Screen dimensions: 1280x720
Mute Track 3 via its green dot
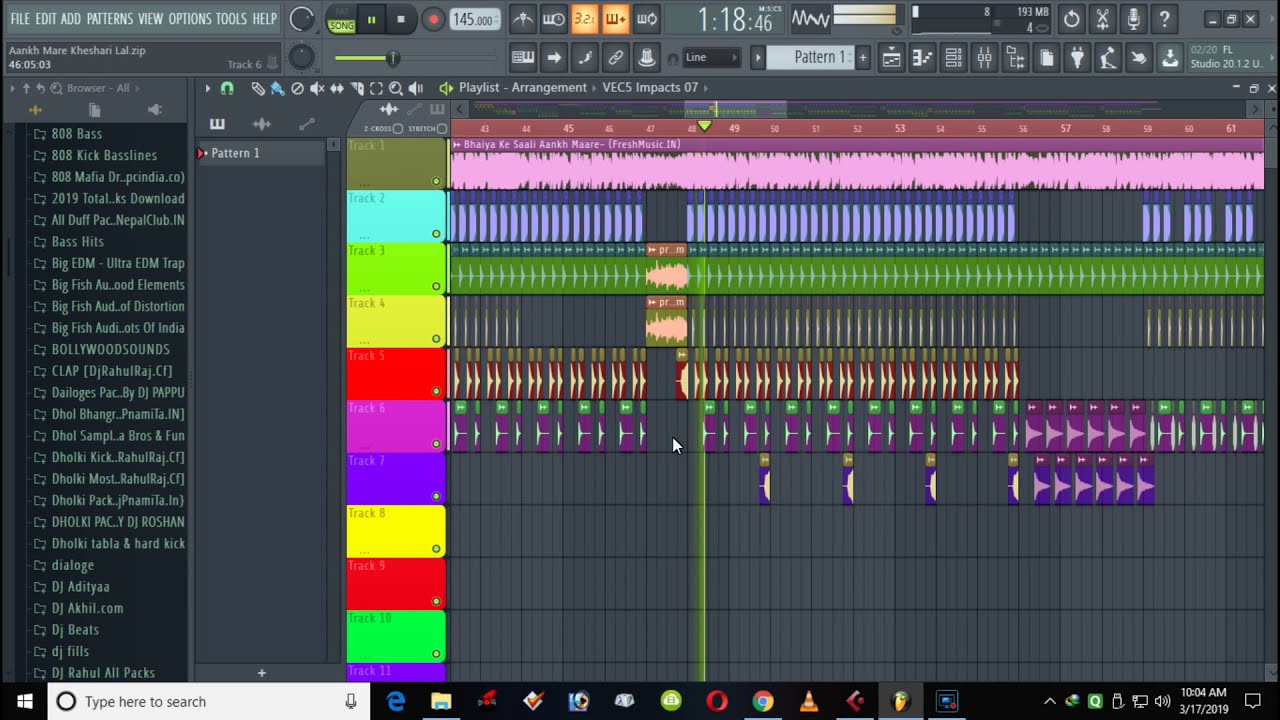click(x=436, y=286)
